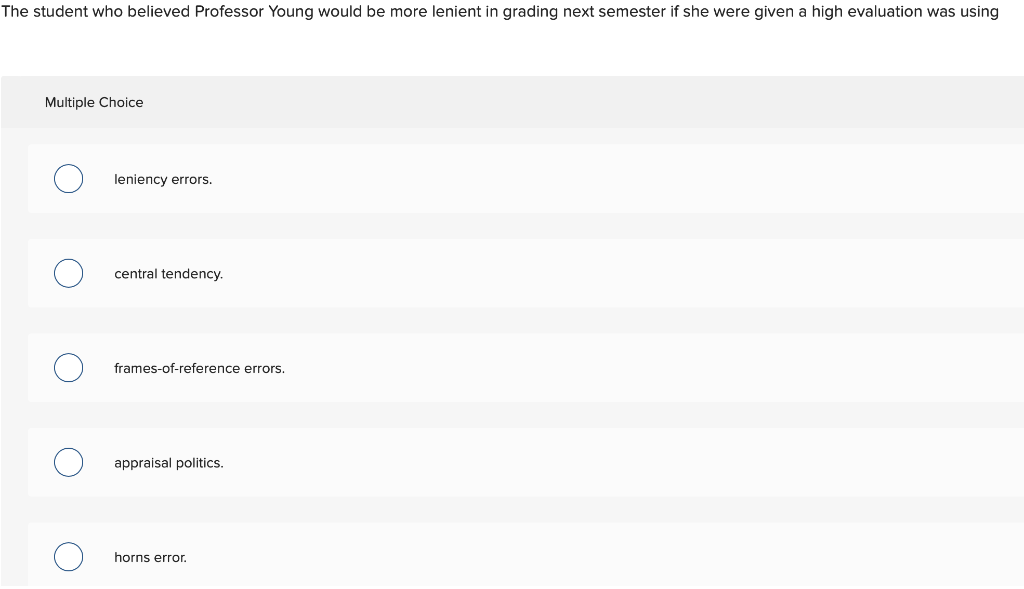Image resolution: width=1024 pixels, height=589 pixels.
Task: Click the leniency errors answer text
Action: pos(163,179)
